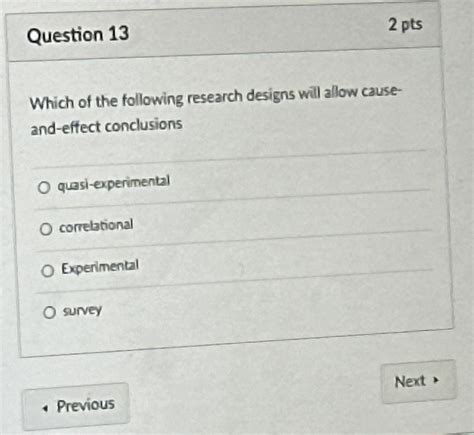Click the word "Next" on the button
Viewport: 474px width, 435px height.
point(410,381)
